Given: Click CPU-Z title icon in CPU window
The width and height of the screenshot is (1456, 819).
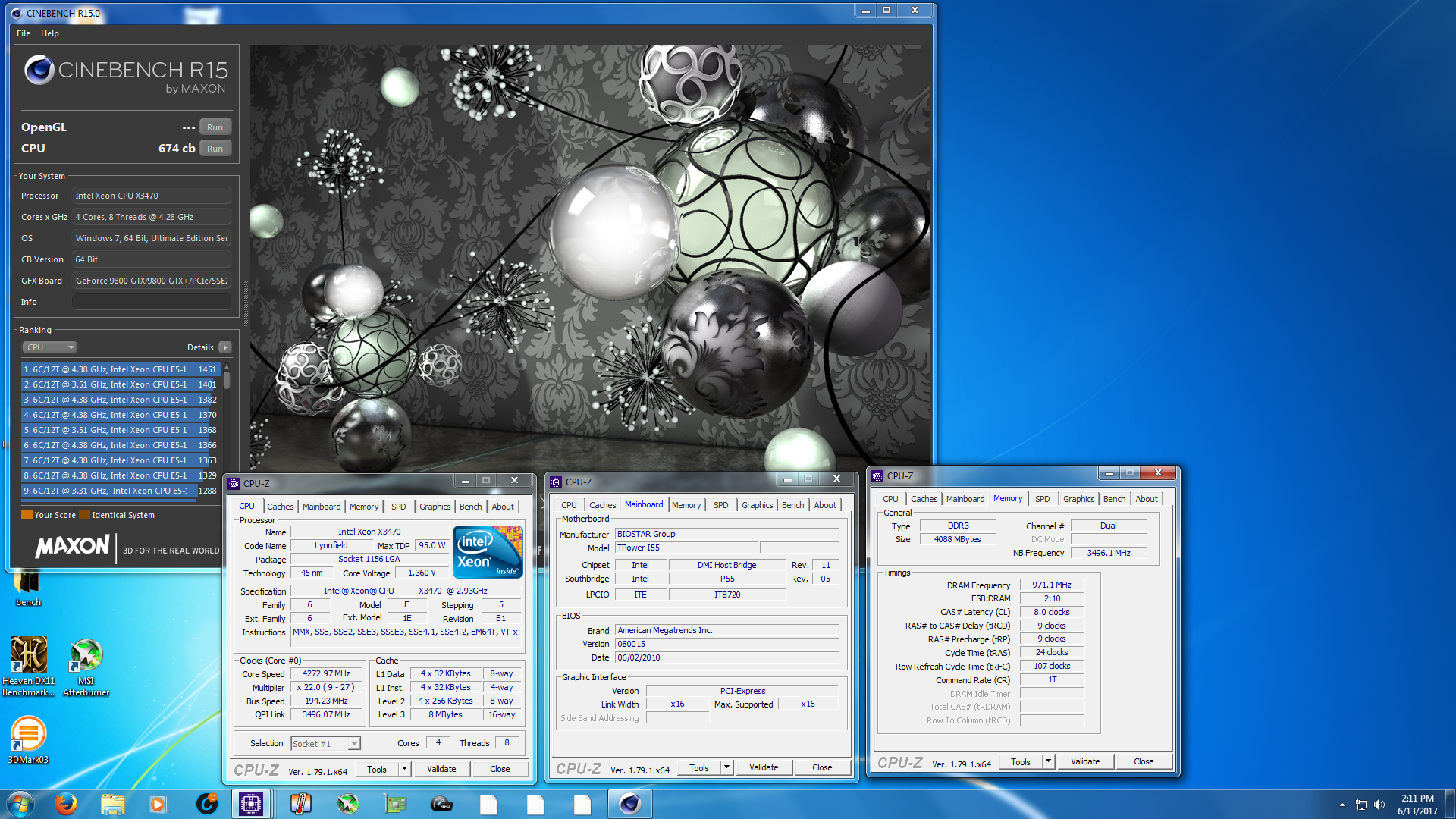Looking at the screenshot, I should [234, 484].
